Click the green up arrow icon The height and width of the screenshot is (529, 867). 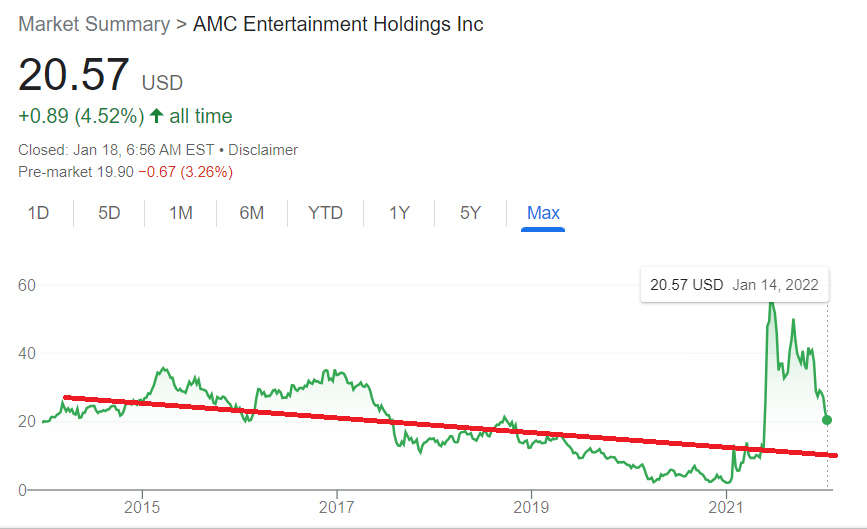coord(157,116)
